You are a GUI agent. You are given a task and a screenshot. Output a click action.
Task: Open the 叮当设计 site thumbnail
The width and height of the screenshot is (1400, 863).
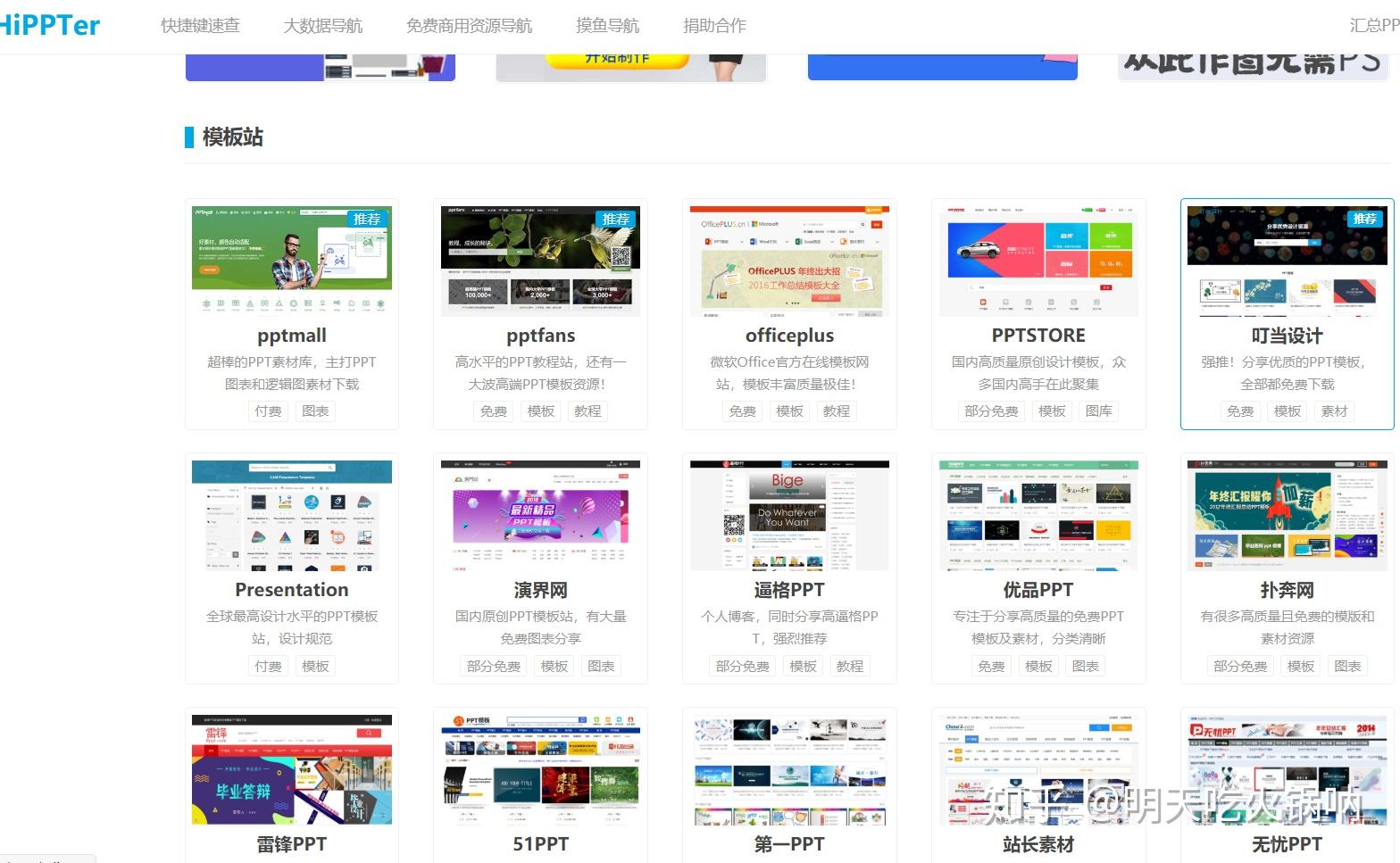pyautogui.click(x=1287, y=261)
